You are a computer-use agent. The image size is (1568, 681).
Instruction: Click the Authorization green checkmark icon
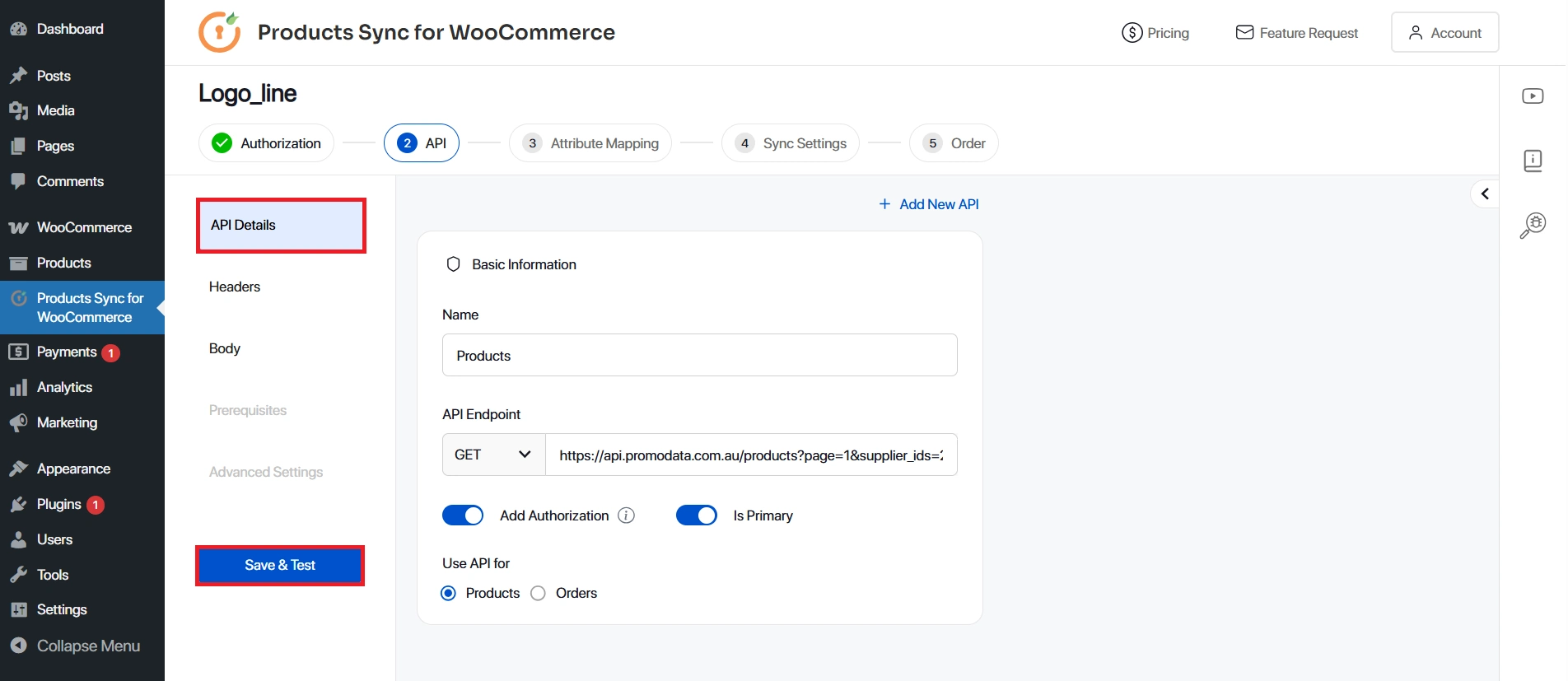[222, 143]
